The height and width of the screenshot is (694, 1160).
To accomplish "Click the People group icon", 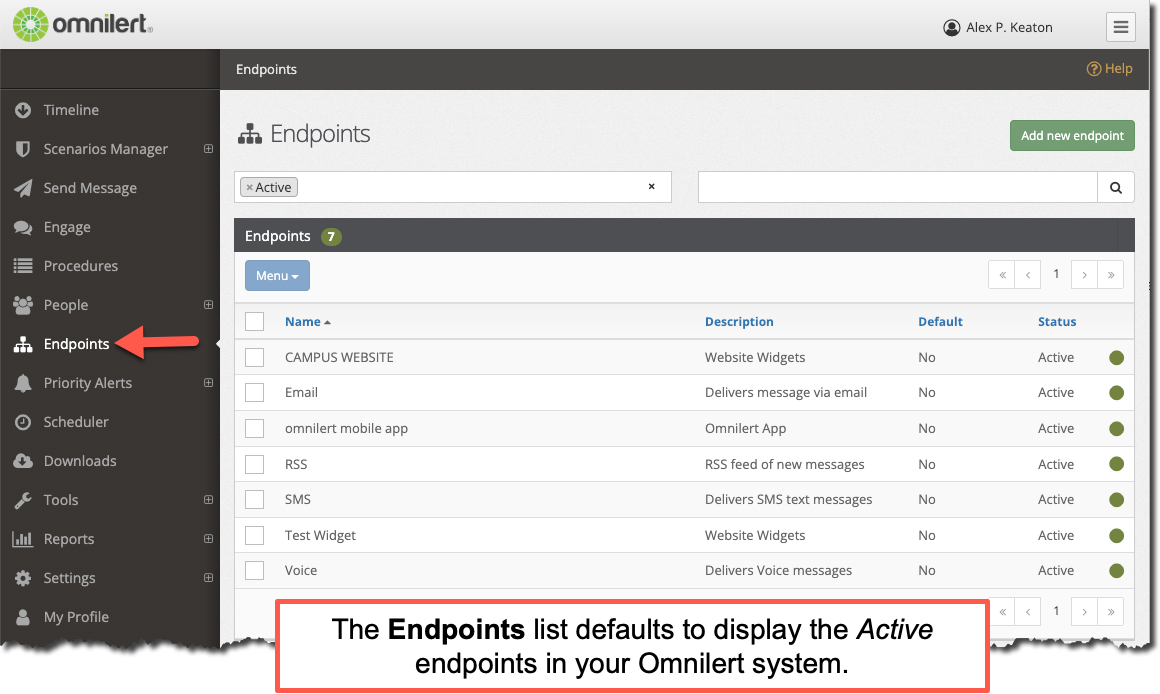I will tap(23, 305).
